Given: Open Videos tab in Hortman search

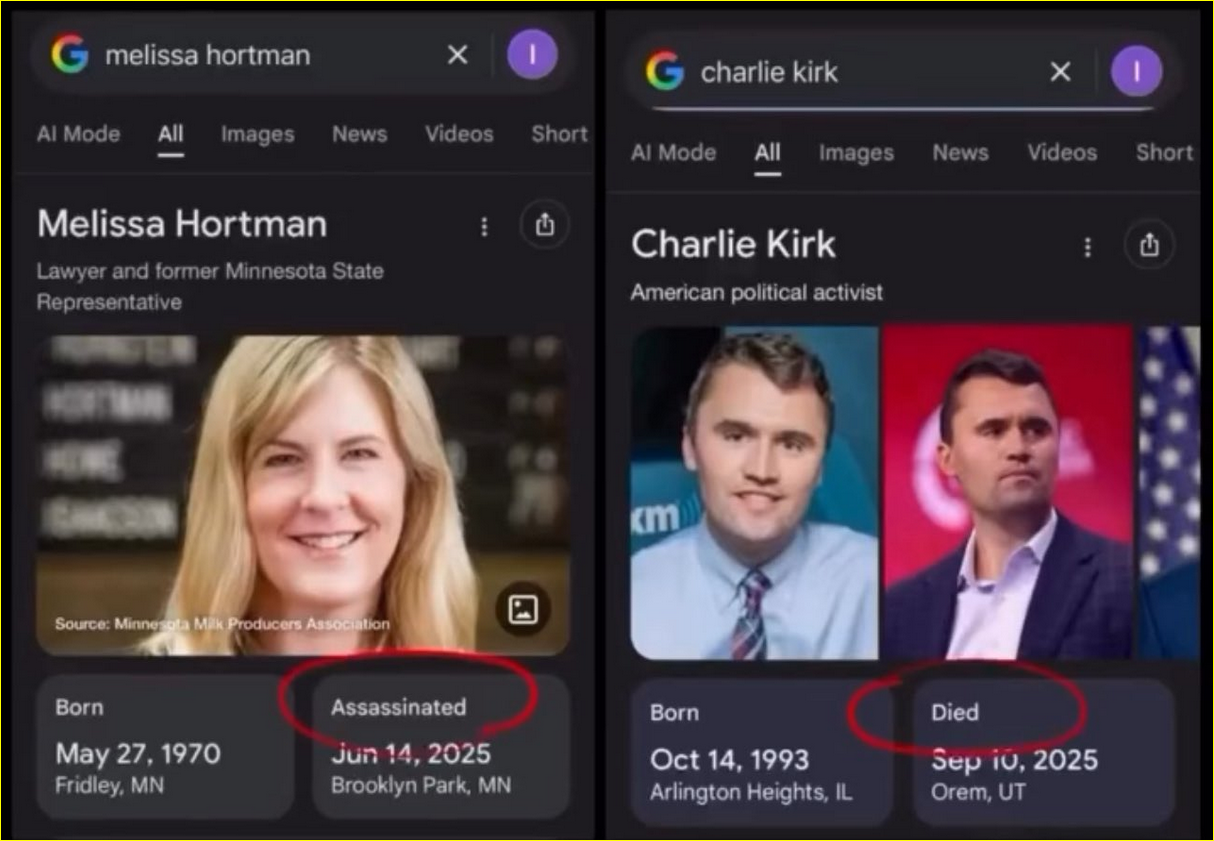Looking at the screenshot, I should pos(459,134).
